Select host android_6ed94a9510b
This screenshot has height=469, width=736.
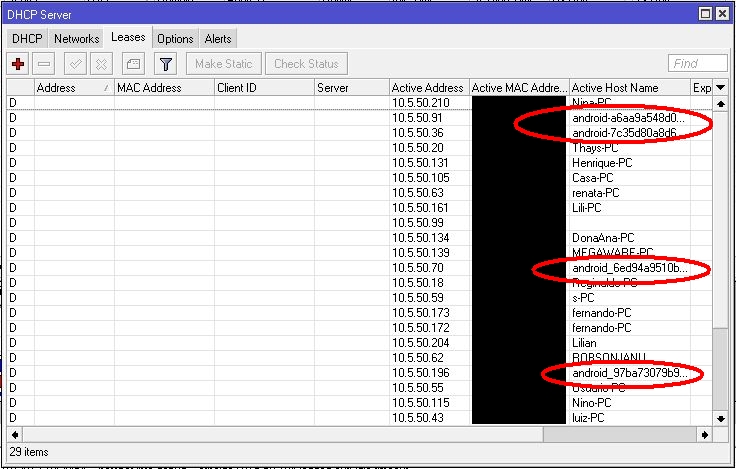[629, 268]
